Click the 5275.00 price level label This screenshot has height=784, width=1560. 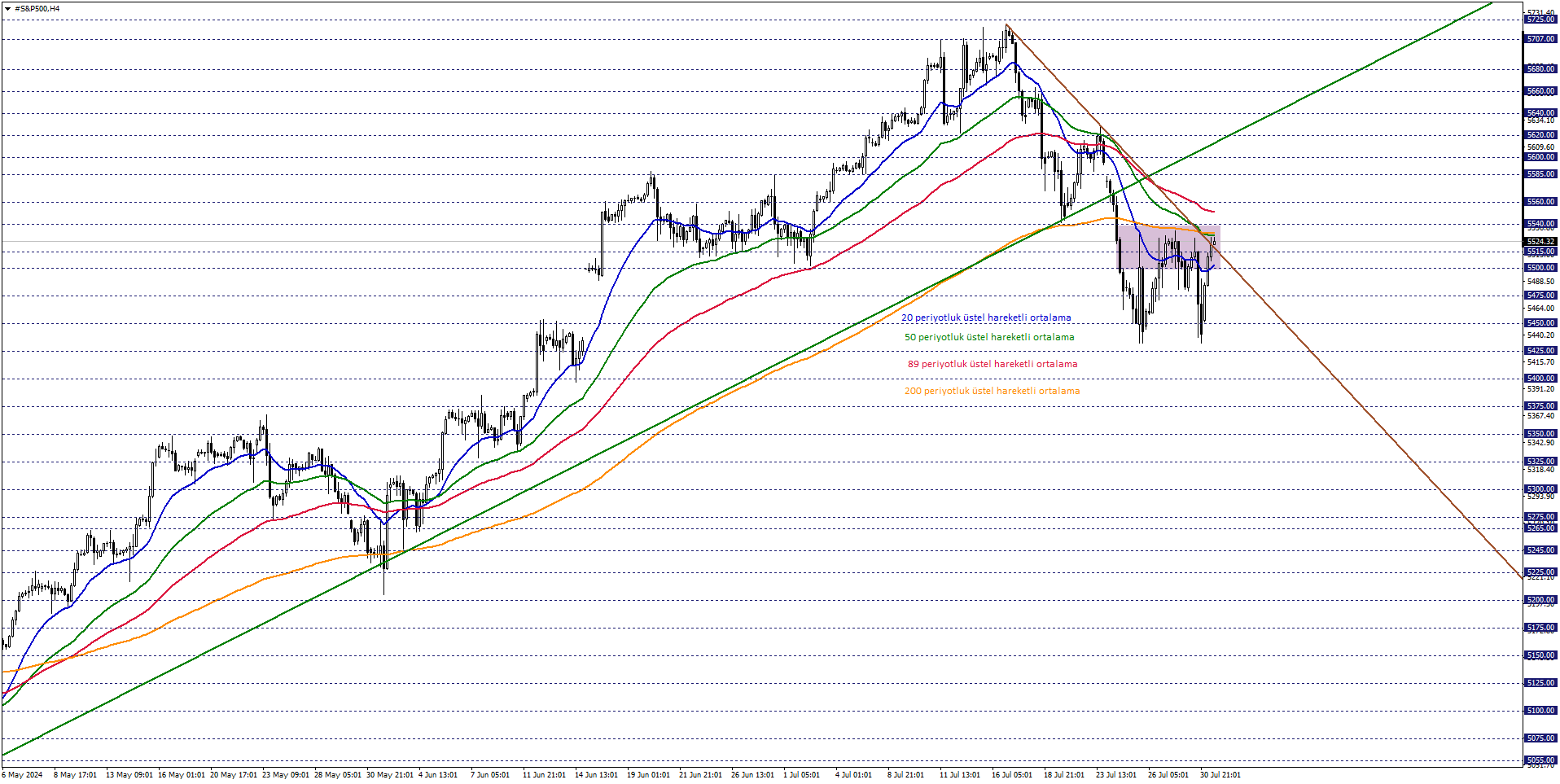click(x=1540, y=517)
